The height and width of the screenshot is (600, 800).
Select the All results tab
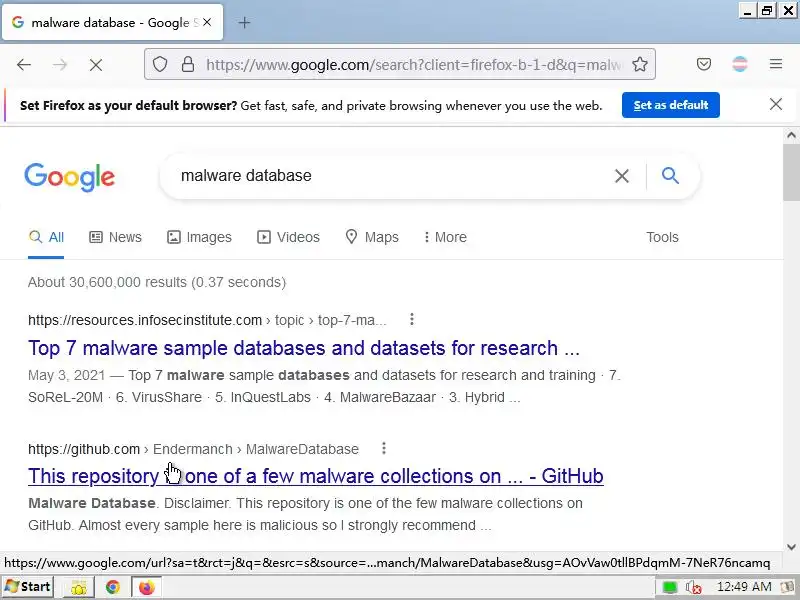tap(46, 237)
